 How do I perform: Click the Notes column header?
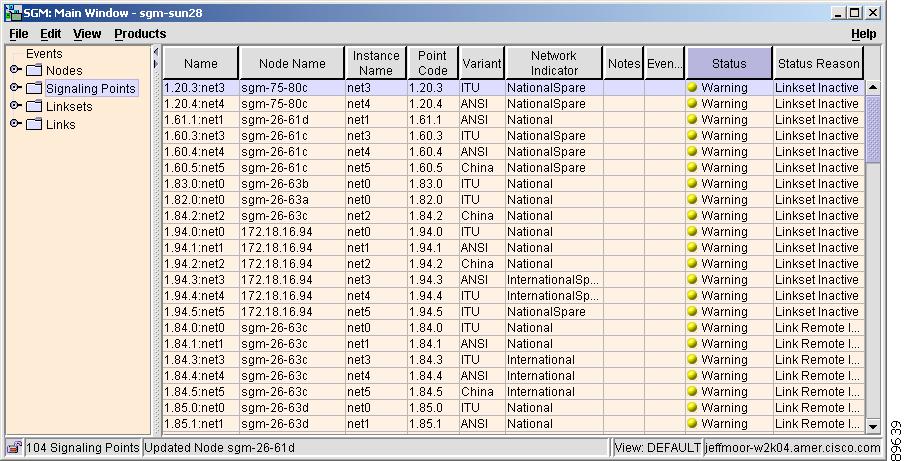[x=624, y=63]
